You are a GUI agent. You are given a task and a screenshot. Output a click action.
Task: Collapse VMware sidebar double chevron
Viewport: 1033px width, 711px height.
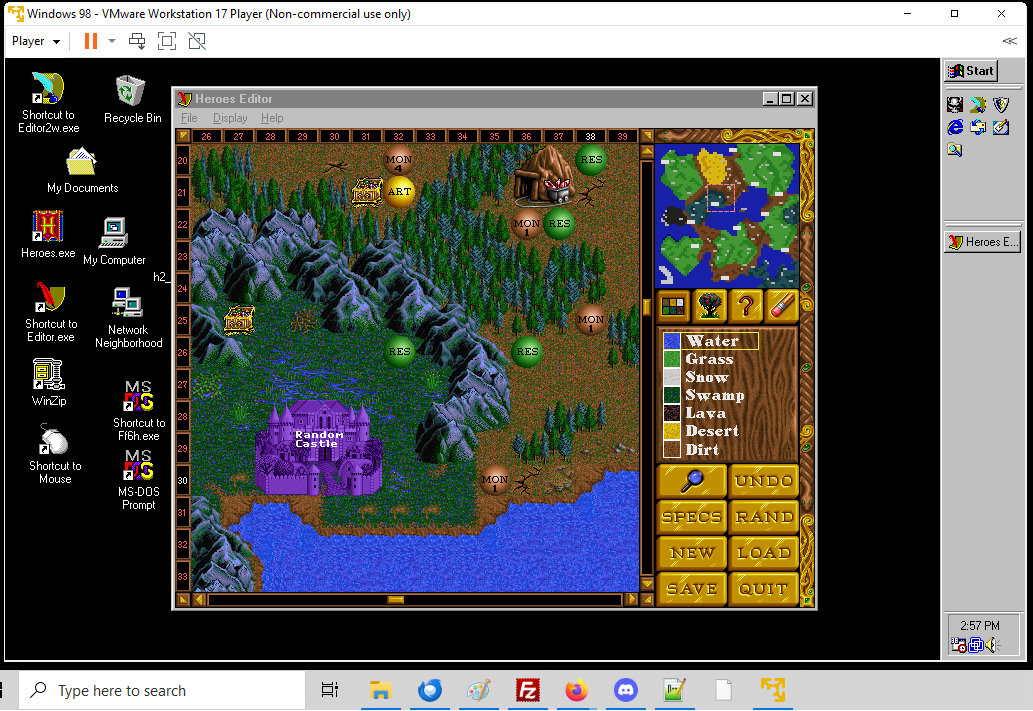point(1009,41)
